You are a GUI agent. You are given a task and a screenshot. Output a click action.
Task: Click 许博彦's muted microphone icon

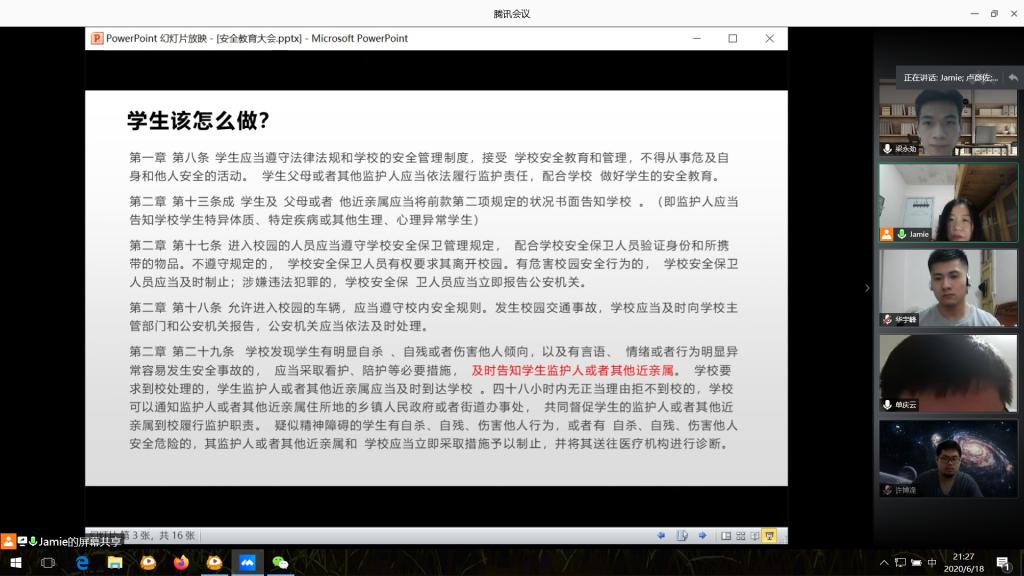pos(887,490)
